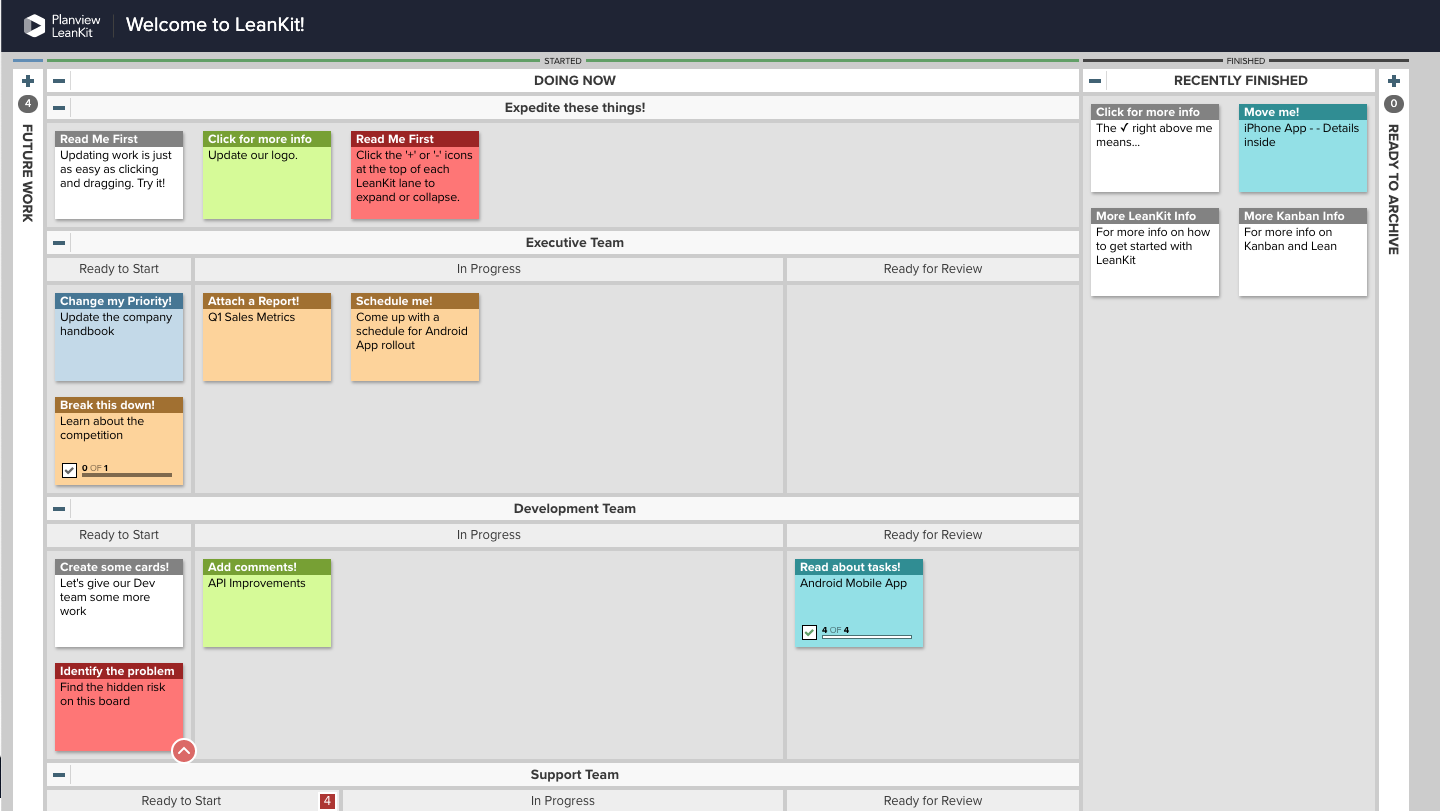
Task: Select the 'Ready for Review' header under Executive Team
Action: coord(932,268)
